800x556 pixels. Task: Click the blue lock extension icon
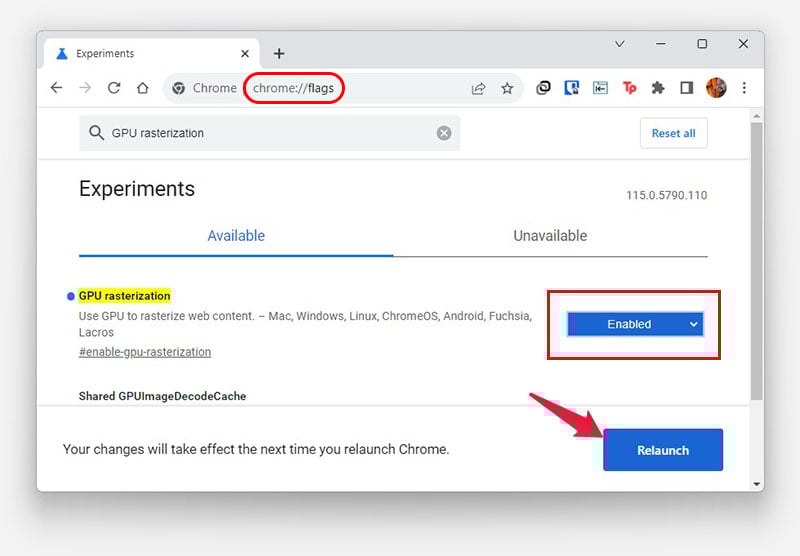coord(572,88)
